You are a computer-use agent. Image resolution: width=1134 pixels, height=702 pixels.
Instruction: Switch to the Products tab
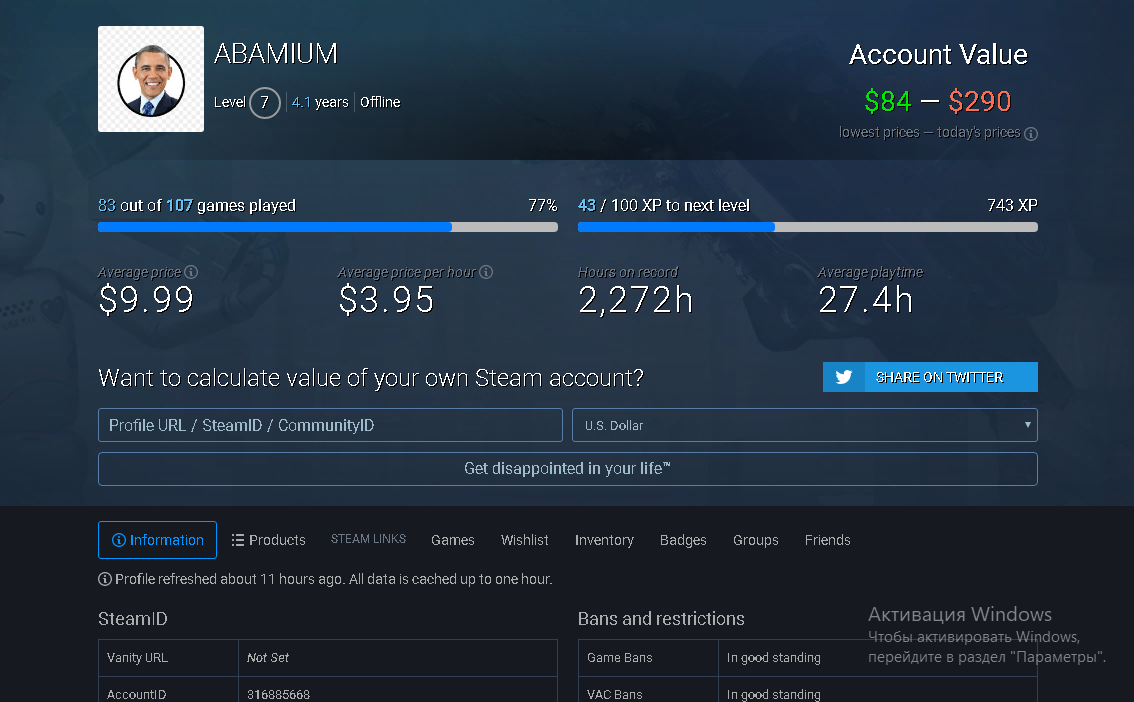click(268, 540)
